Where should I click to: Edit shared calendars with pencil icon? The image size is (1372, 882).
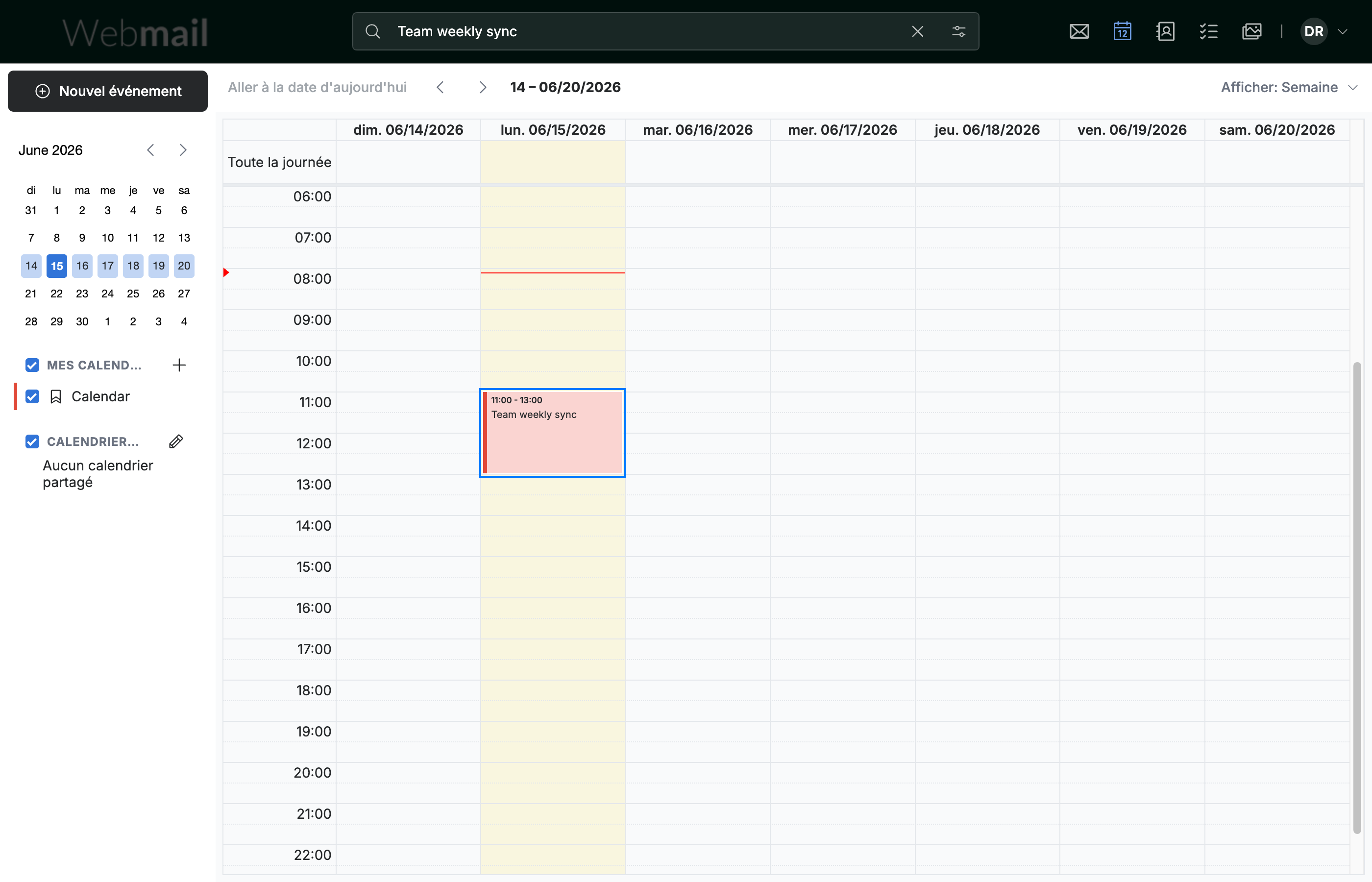(176, 441)
